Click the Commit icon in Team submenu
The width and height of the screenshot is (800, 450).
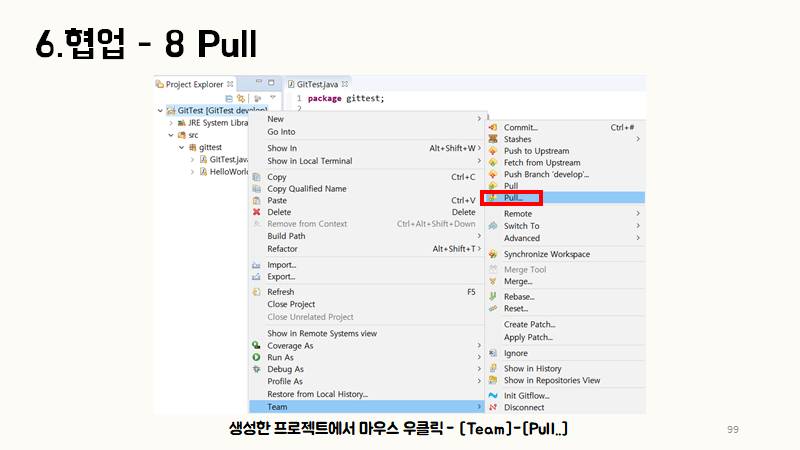(493, 128)
